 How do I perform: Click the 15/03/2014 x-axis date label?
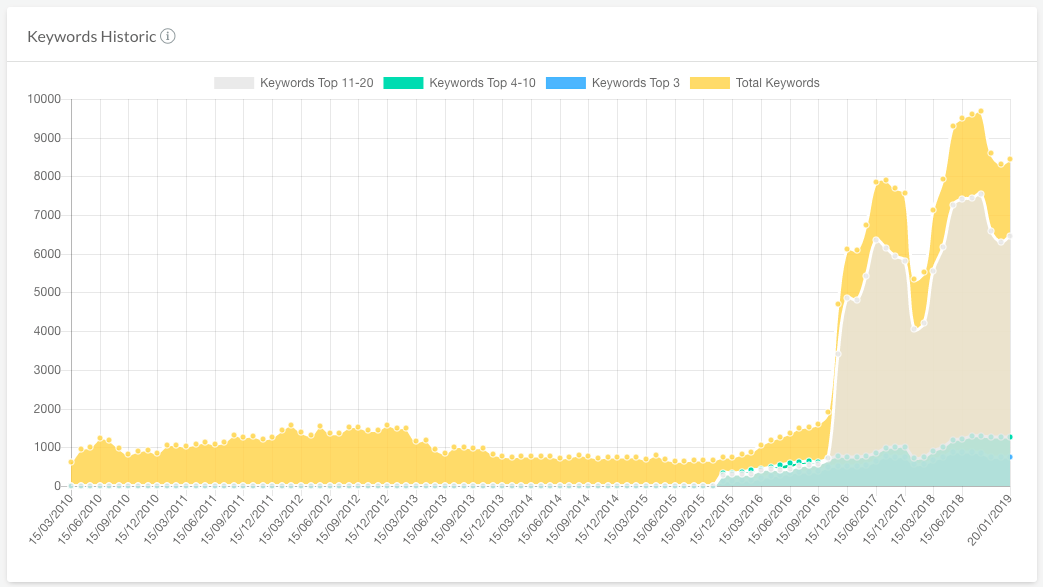click(510, 520)
